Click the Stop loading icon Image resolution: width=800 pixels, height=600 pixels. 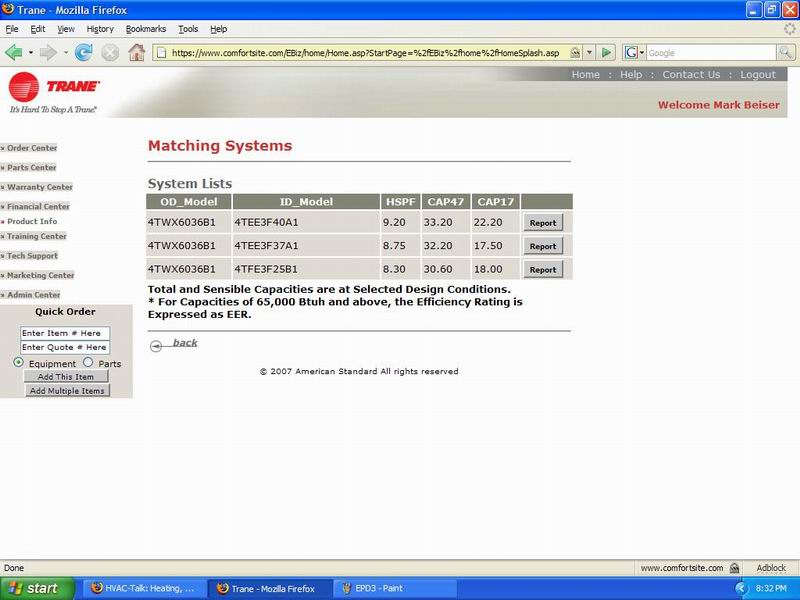click(x=110, y=52)
